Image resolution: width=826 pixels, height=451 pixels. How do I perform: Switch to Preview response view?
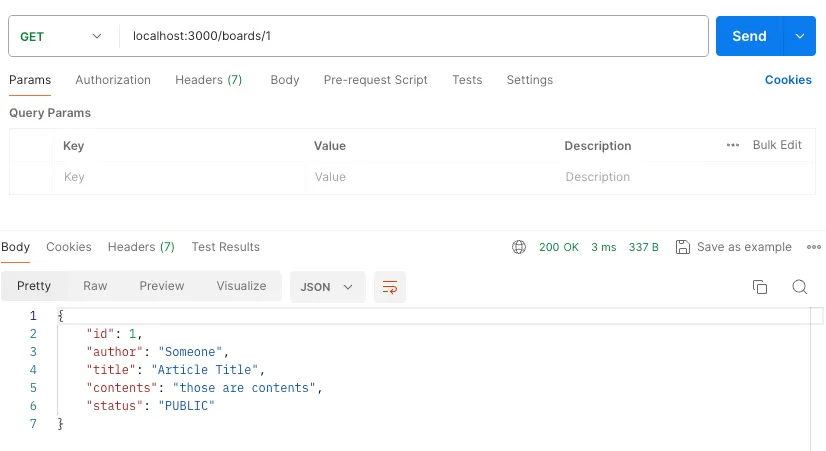[162, 286]
